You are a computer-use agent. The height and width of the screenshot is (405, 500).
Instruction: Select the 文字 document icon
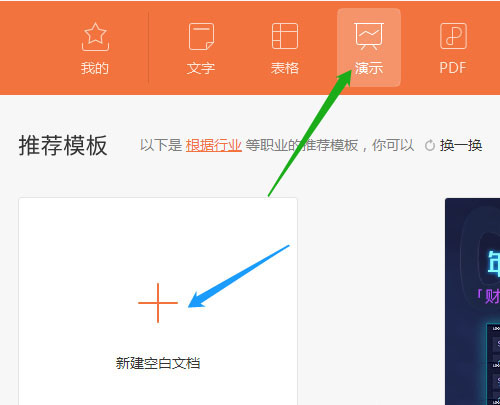[201, 36]
